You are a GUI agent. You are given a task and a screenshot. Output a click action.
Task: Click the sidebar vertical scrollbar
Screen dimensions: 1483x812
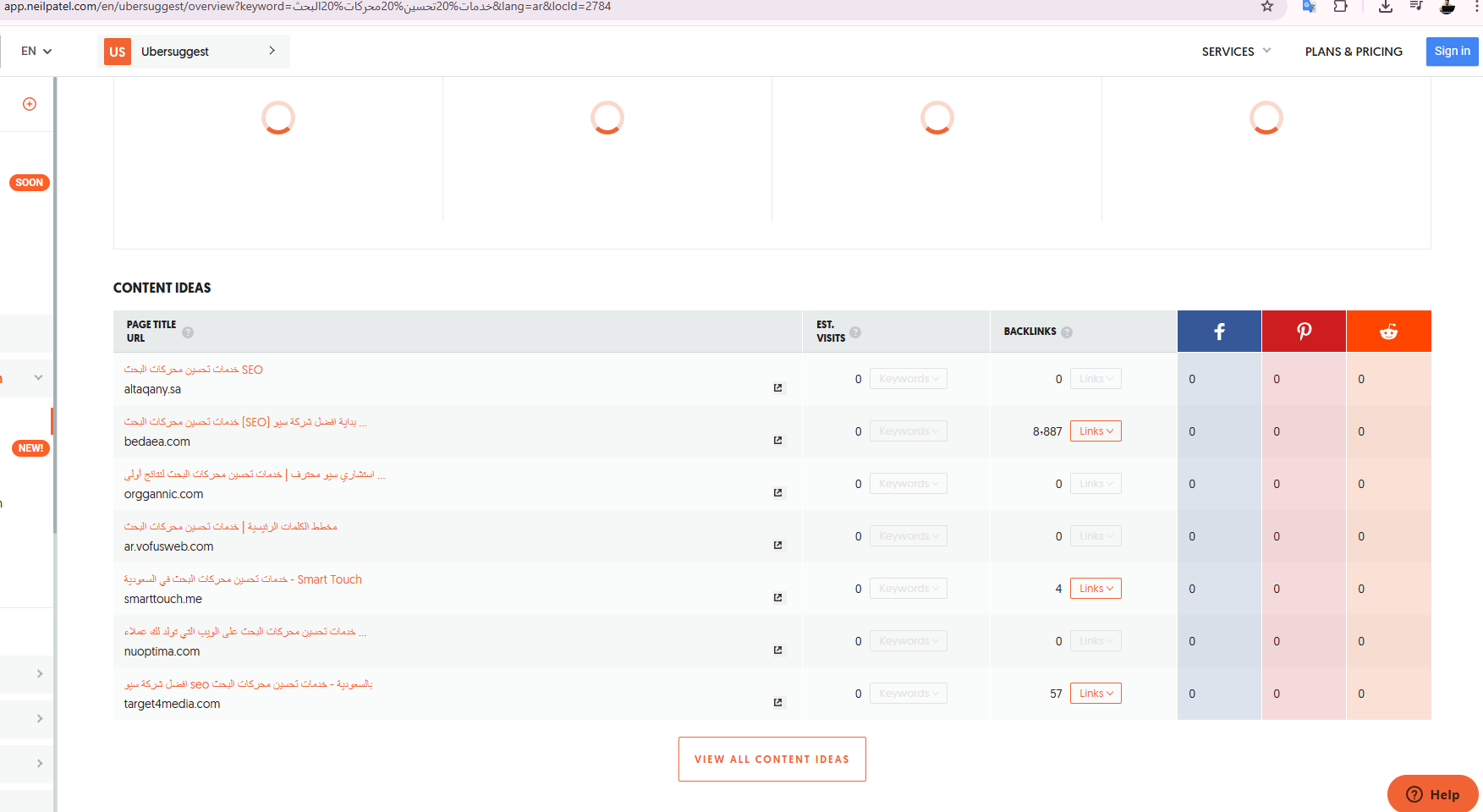[55, 304]
